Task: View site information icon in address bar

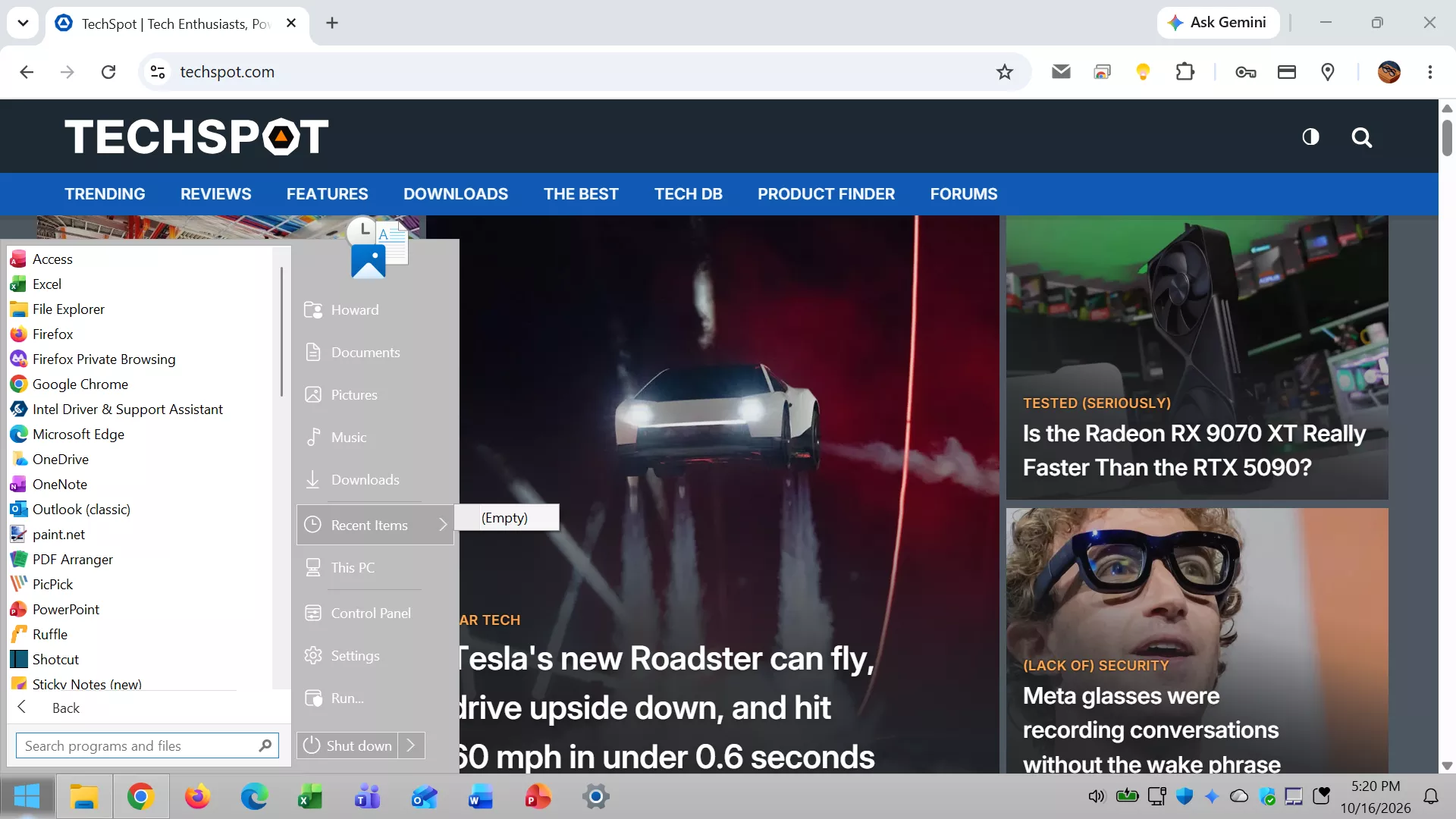Action: coord(158,72)
